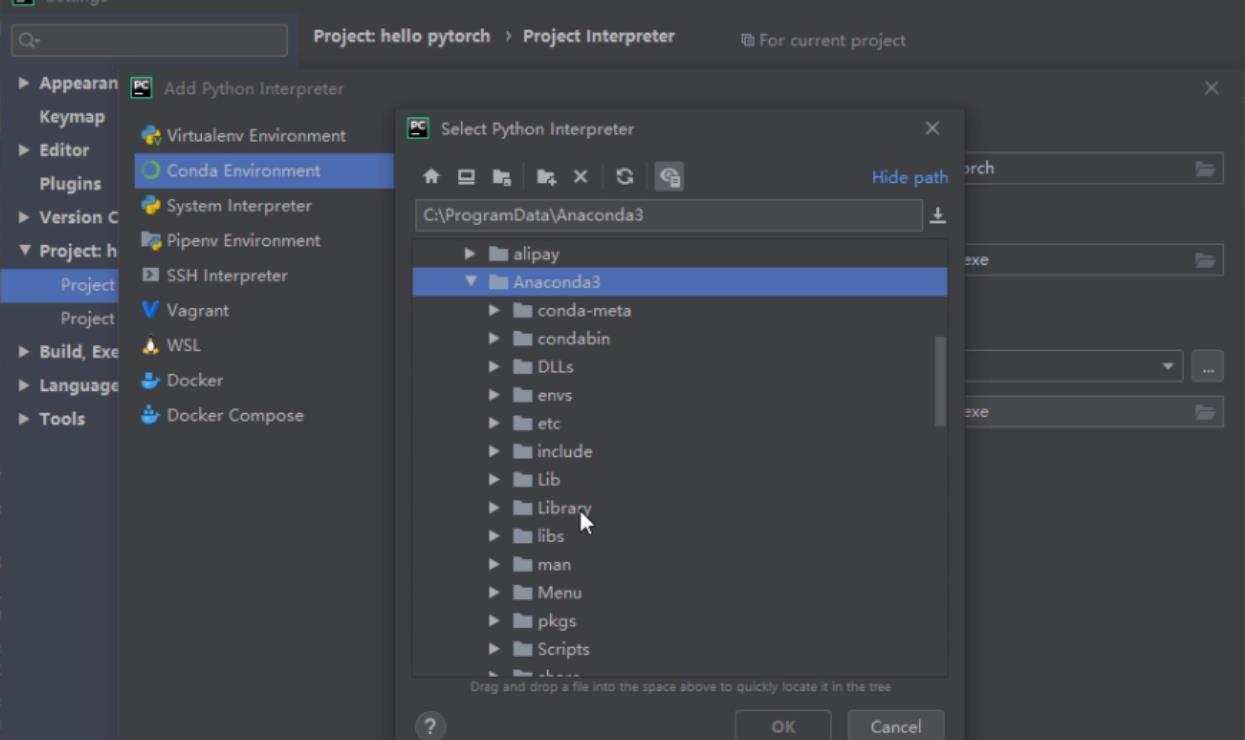
Task: Delete the selected item via X toolbar icon
Action: point(580,177)
